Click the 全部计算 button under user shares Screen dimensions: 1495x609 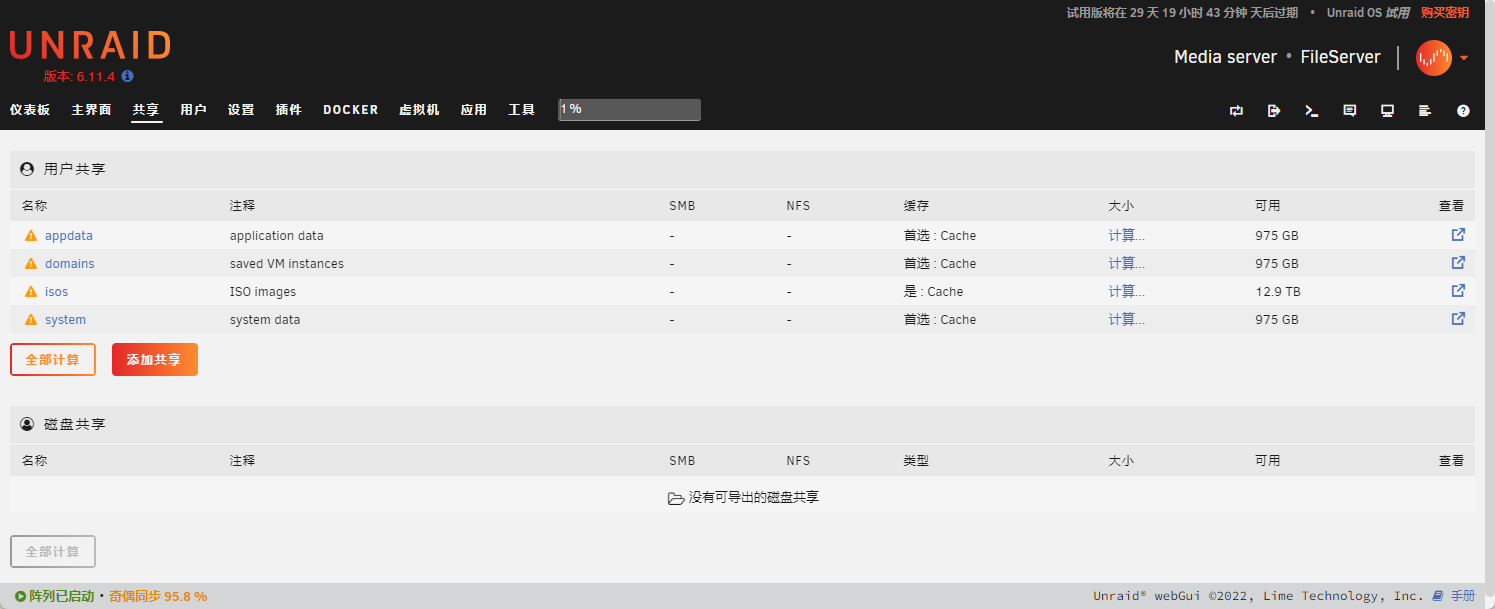[x=53, y=360]
